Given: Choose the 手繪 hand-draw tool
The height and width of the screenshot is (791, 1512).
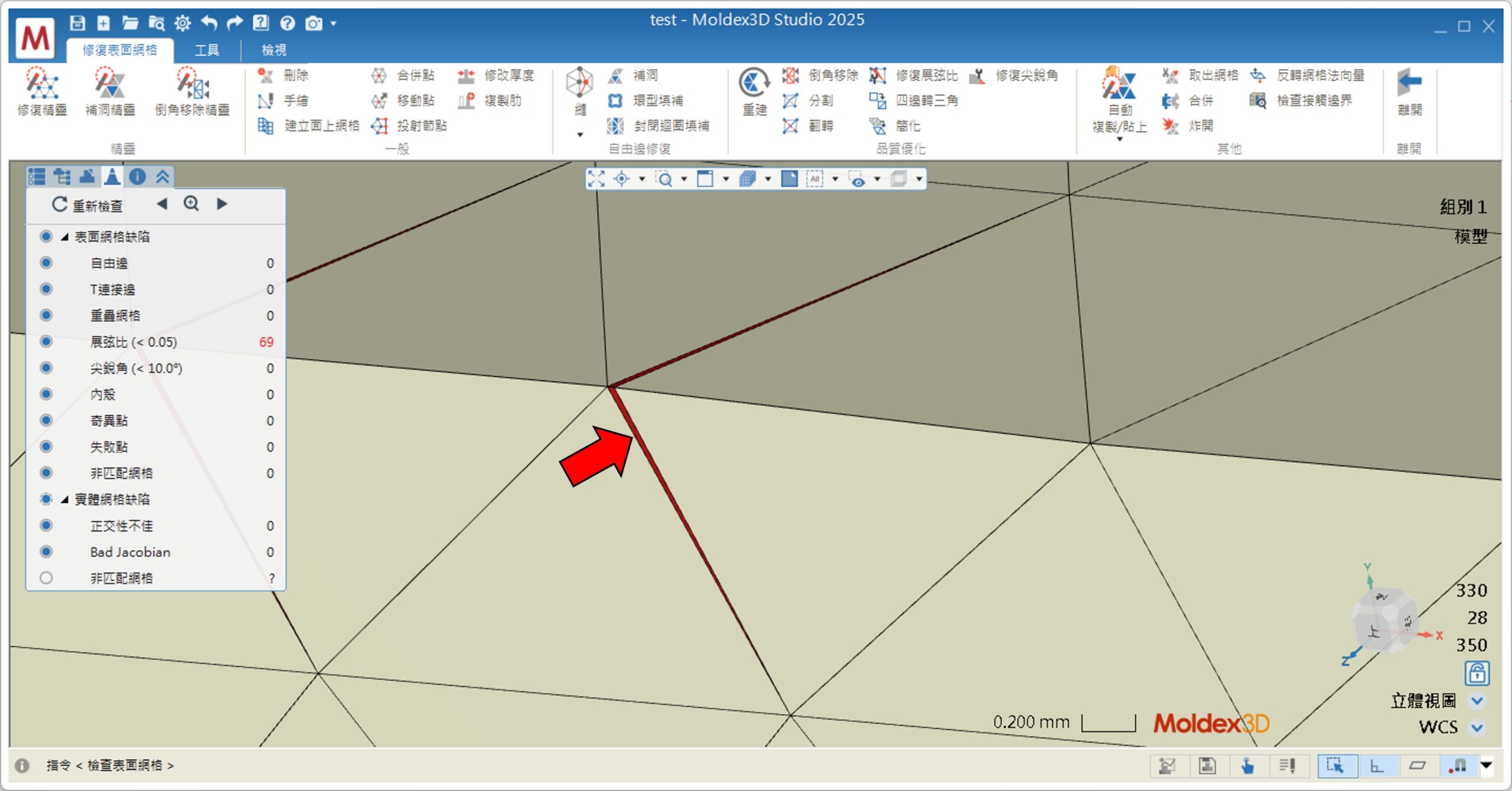Looking at the screenshot, I should pyautogui.click(x=283, y=100).
